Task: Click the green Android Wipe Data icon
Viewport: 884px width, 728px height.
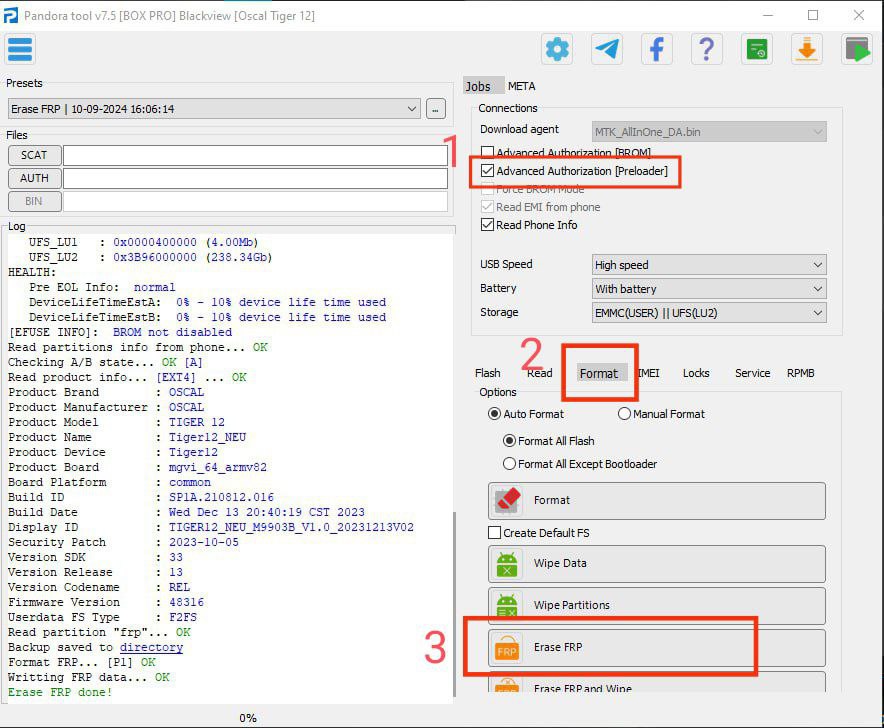Action: click(x=507, y=563)
